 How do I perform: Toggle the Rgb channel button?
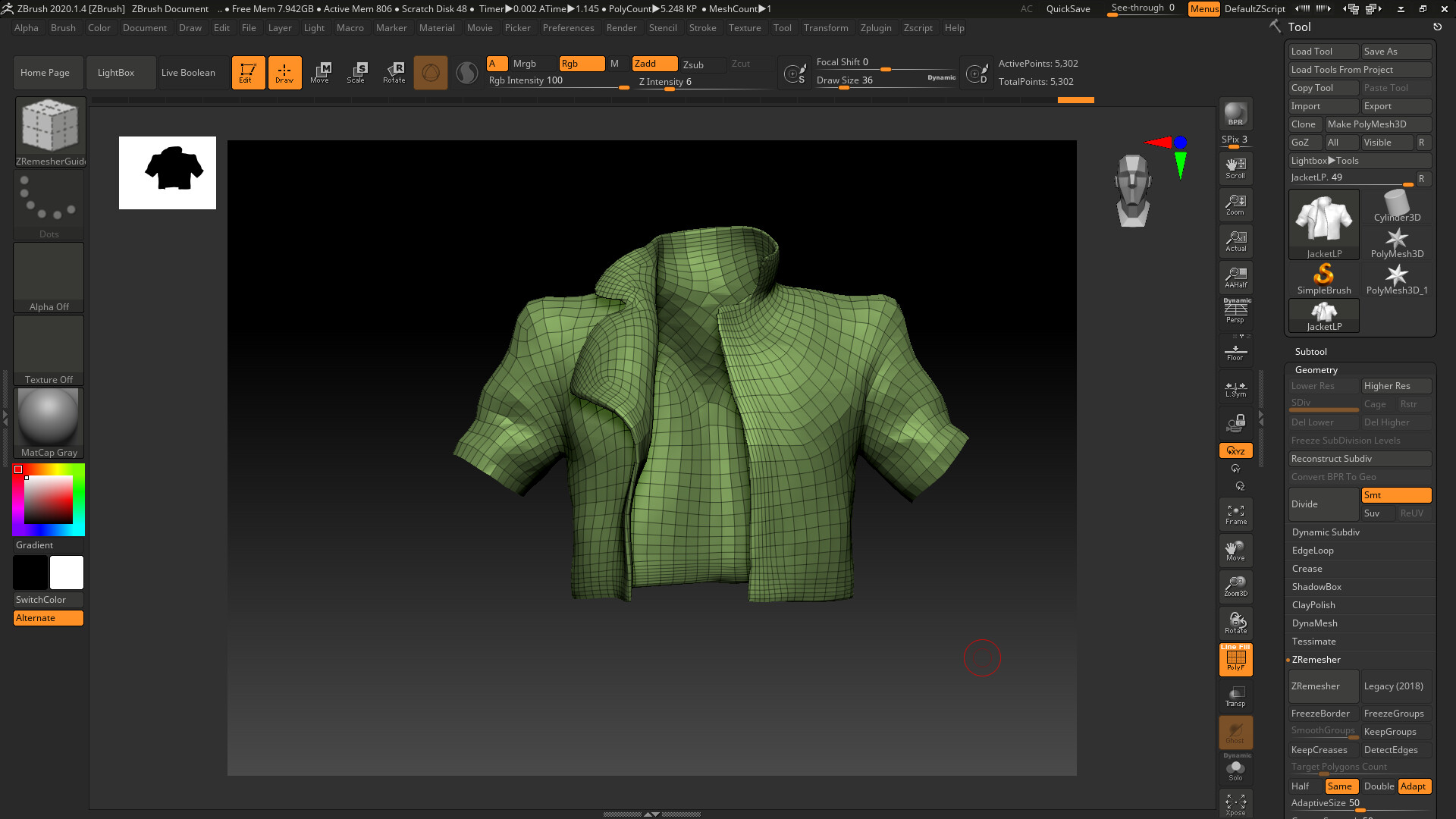[x=582, y=64]
